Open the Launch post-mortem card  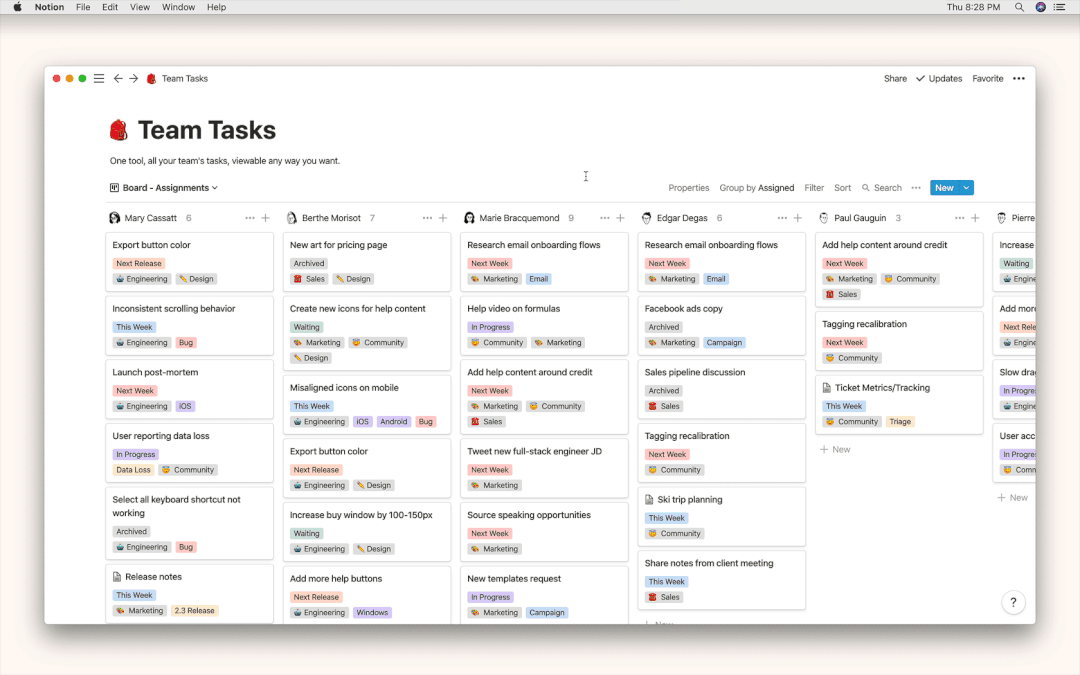(156, 372)
